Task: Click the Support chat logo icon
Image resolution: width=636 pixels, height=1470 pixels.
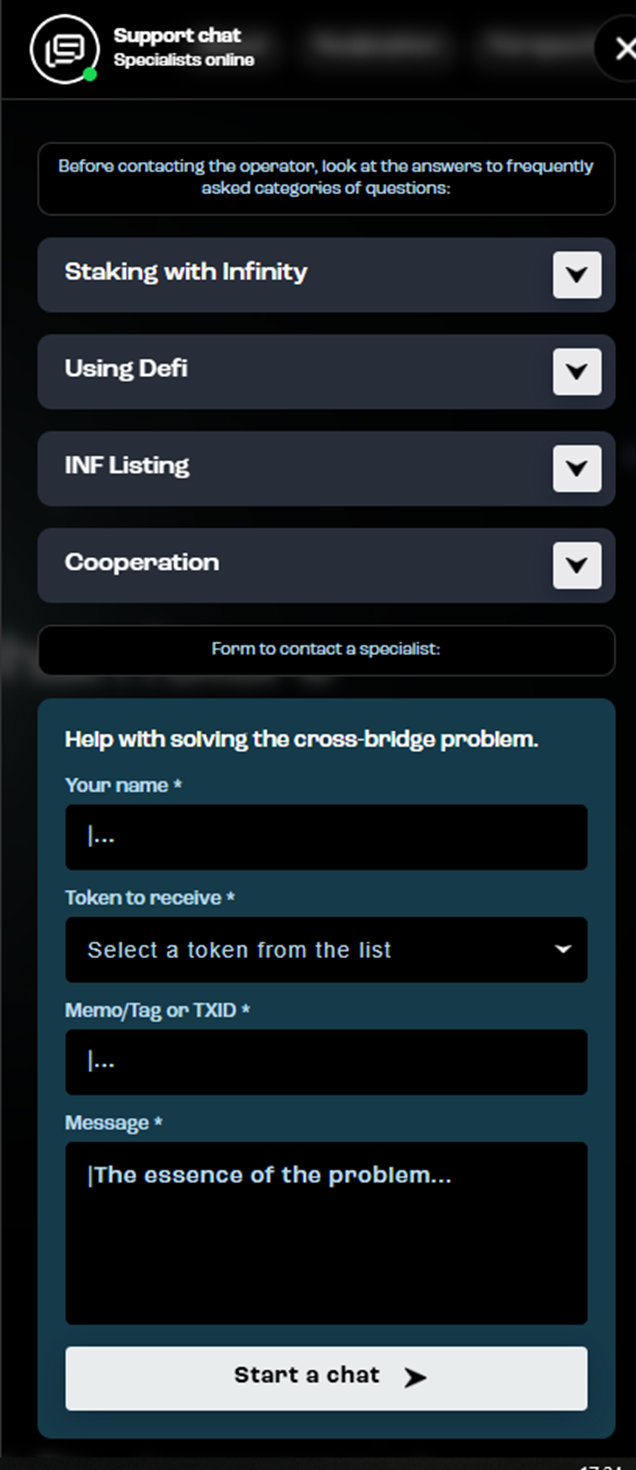Action: point(64,49)
